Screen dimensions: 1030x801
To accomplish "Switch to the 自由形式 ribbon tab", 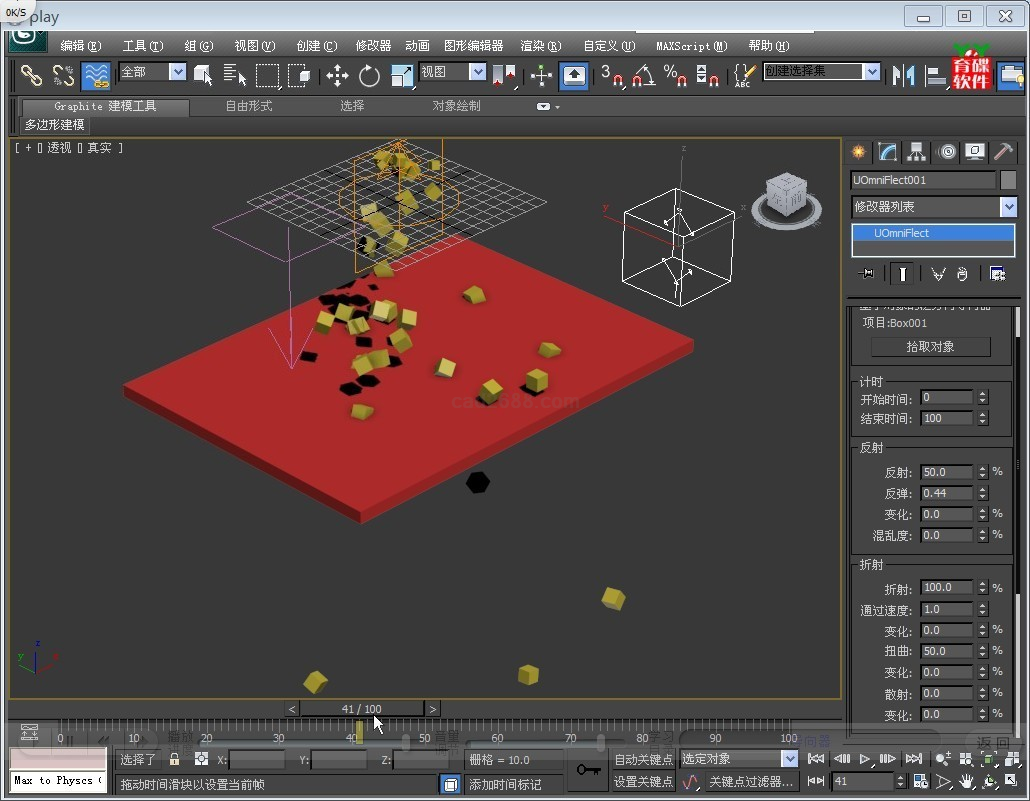I will (x=248, y=106).
